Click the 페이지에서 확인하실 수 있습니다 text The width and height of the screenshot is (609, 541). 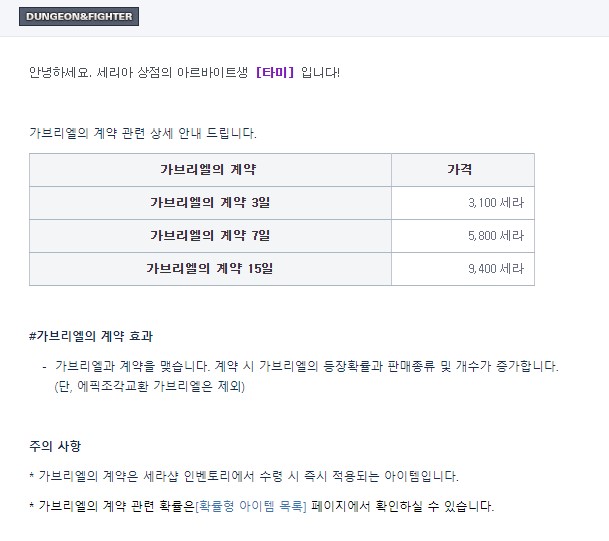[402, 506]
